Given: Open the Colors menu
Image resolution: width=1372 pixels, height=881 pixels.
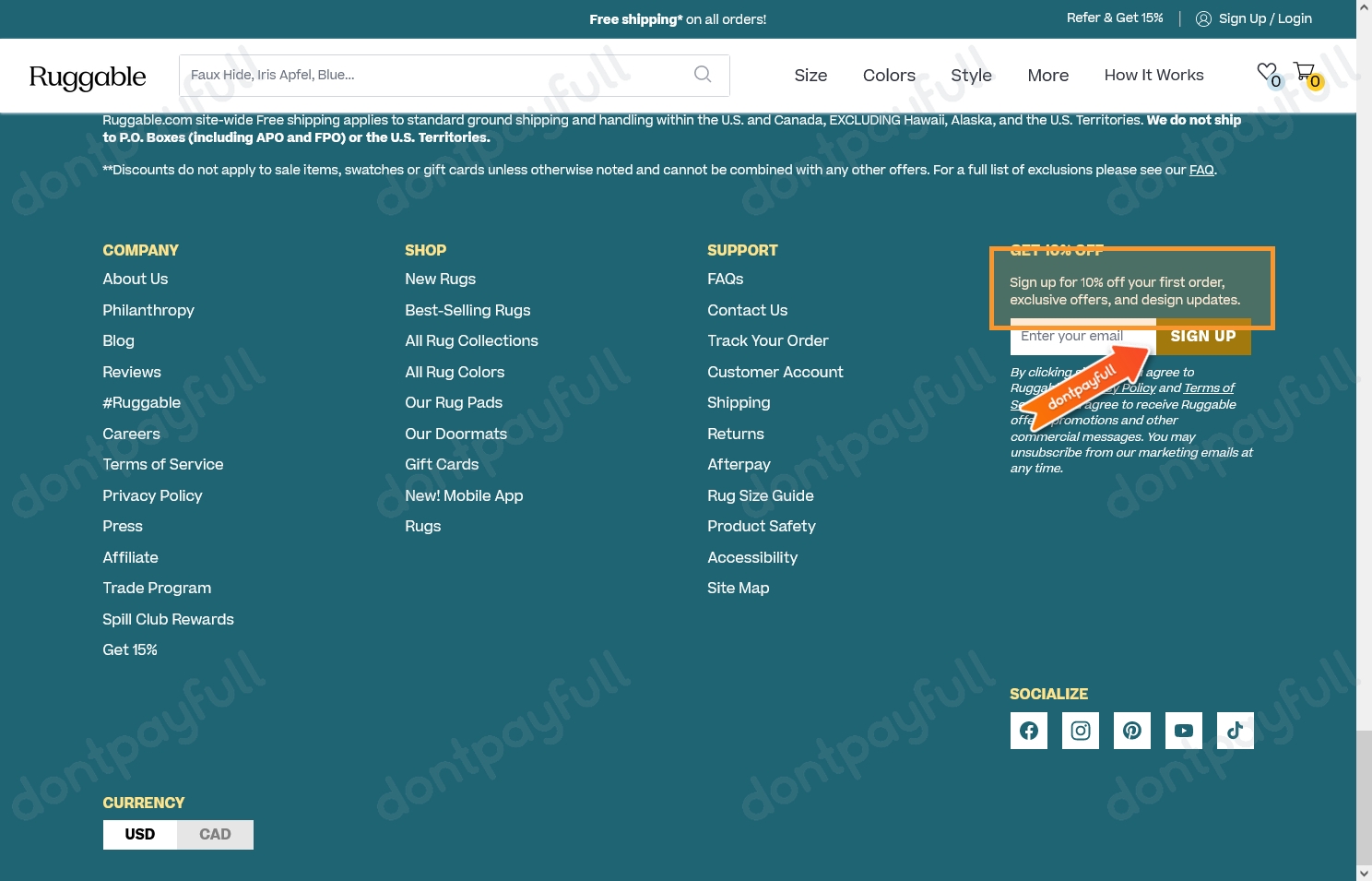Looking at the screenshot, I should tap(889, 76).
